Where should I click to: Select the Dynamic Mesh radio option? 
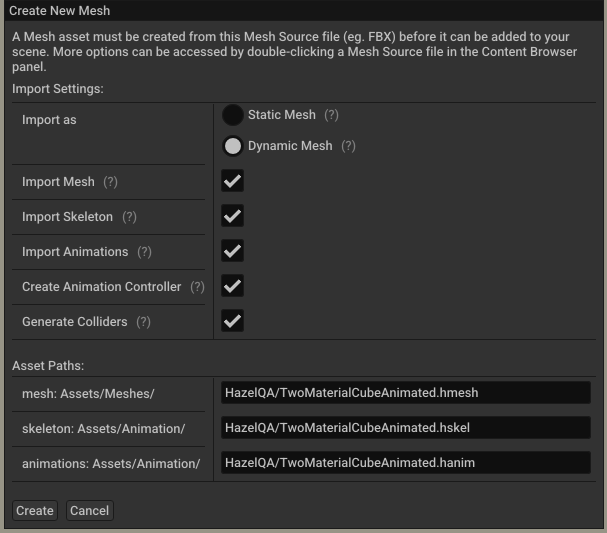pos(233,146)
